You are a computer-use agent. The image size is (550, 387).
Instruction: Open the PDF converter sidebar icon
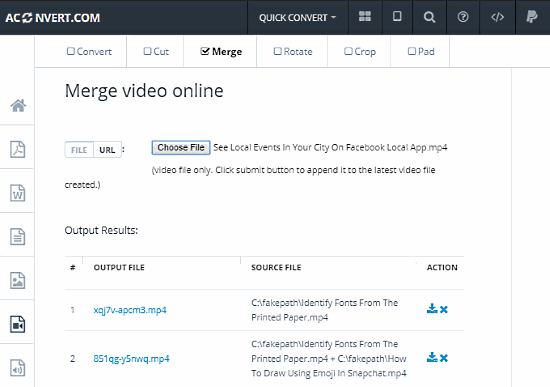(18, 149)
